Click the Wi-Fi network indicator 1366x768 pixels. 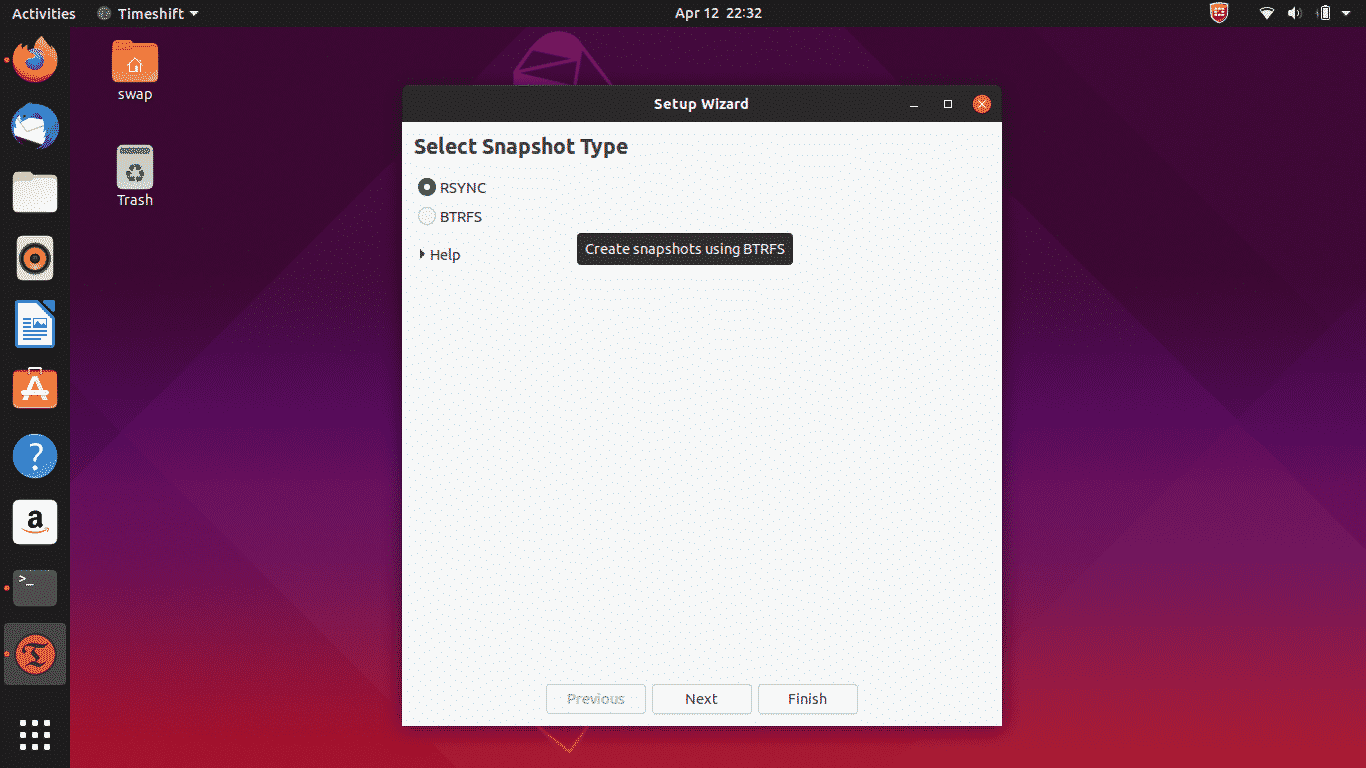pos(1267,14)
